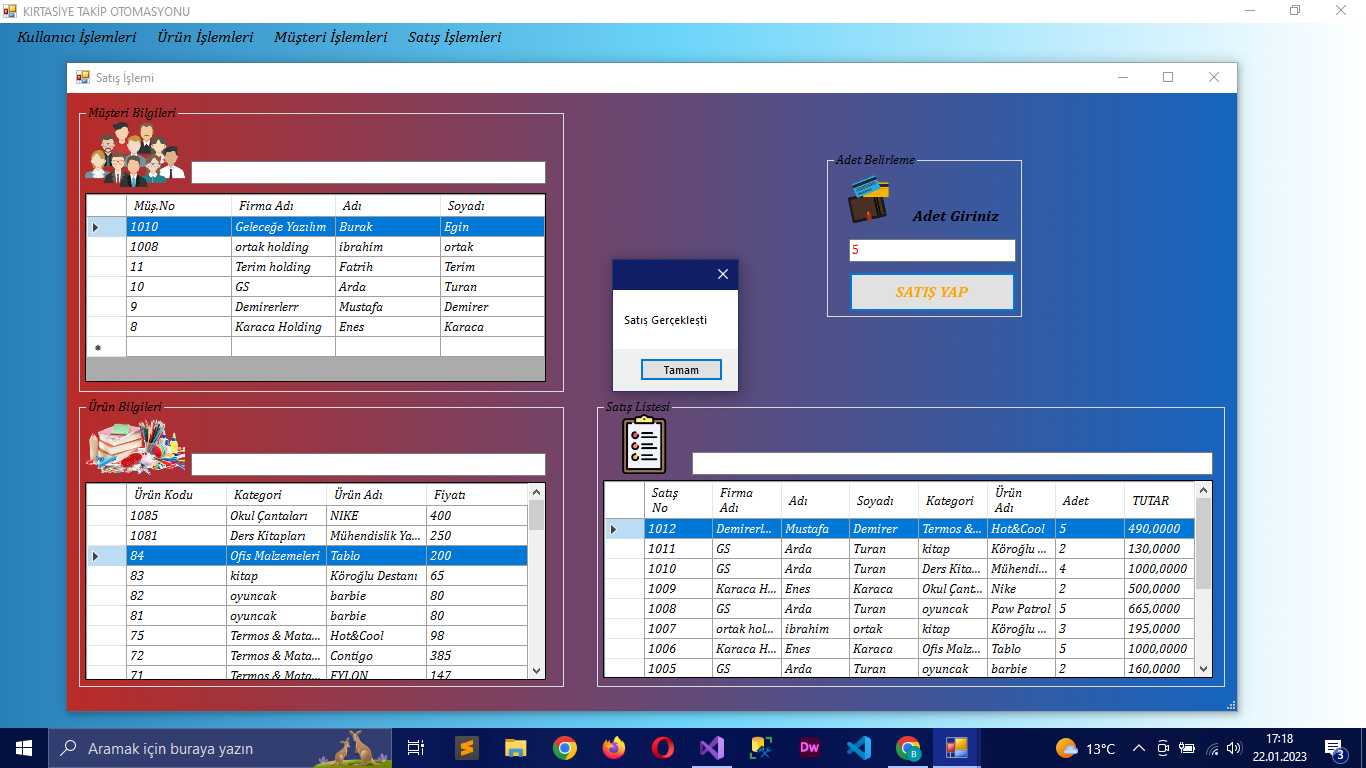
Task: Click the TUTAR column header
Action: click(1159, 500)
